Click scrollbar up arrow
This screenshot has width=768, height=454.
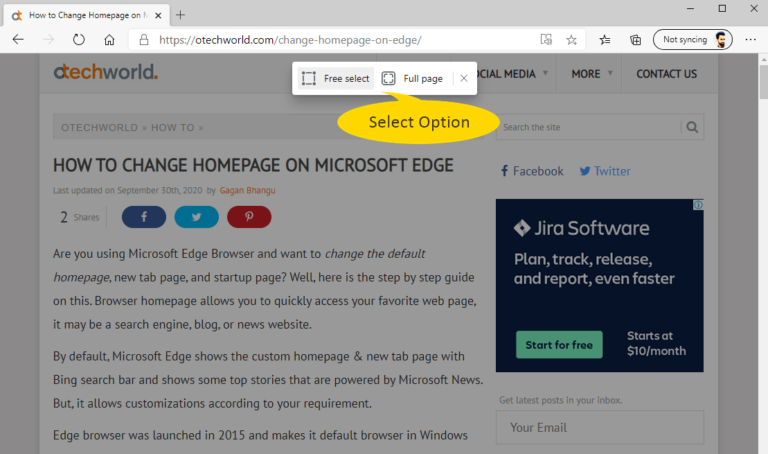764,59
